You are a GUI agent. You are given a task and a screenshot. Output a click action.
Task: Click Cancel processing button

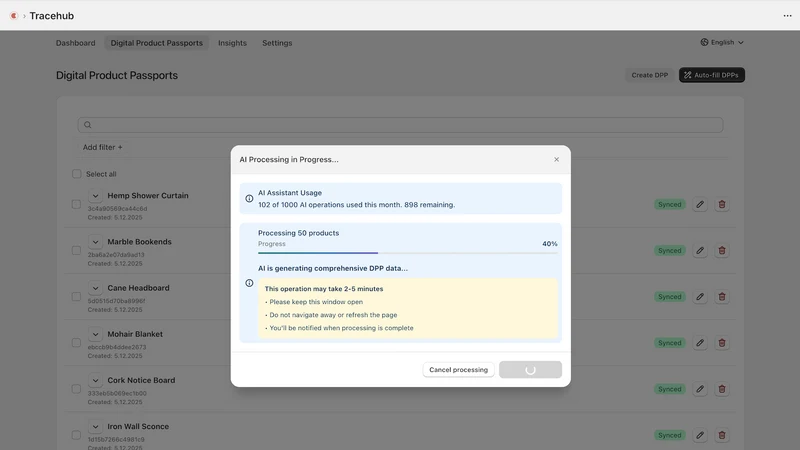(x=458, y=370)
